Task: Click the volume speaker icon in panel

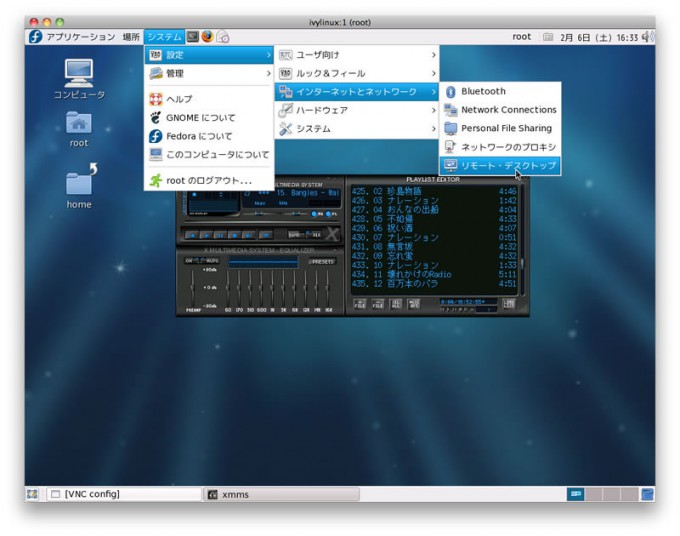Action: 647,37
